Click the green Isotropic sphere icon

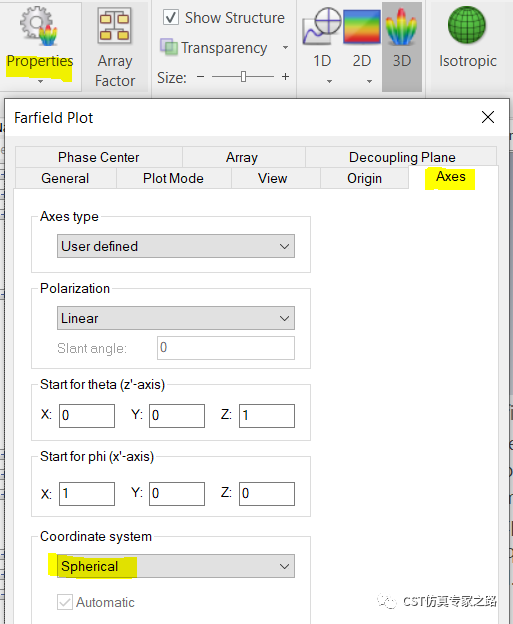click(x=467, y=25)
